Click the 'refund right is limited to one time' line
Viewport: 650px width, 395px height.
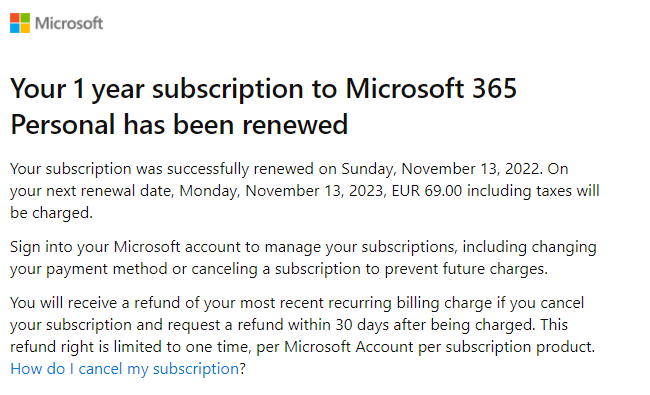(302, 347)
